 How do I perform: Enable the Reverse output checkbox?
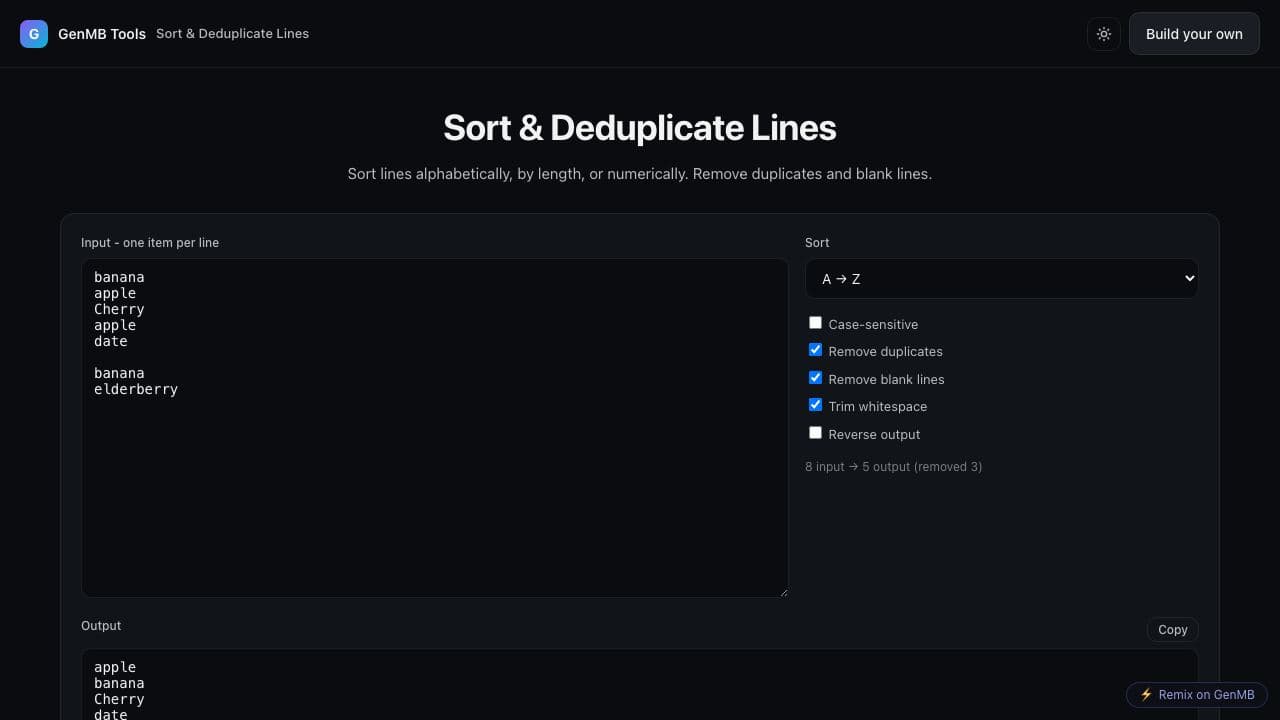click(x=815, y=433)
